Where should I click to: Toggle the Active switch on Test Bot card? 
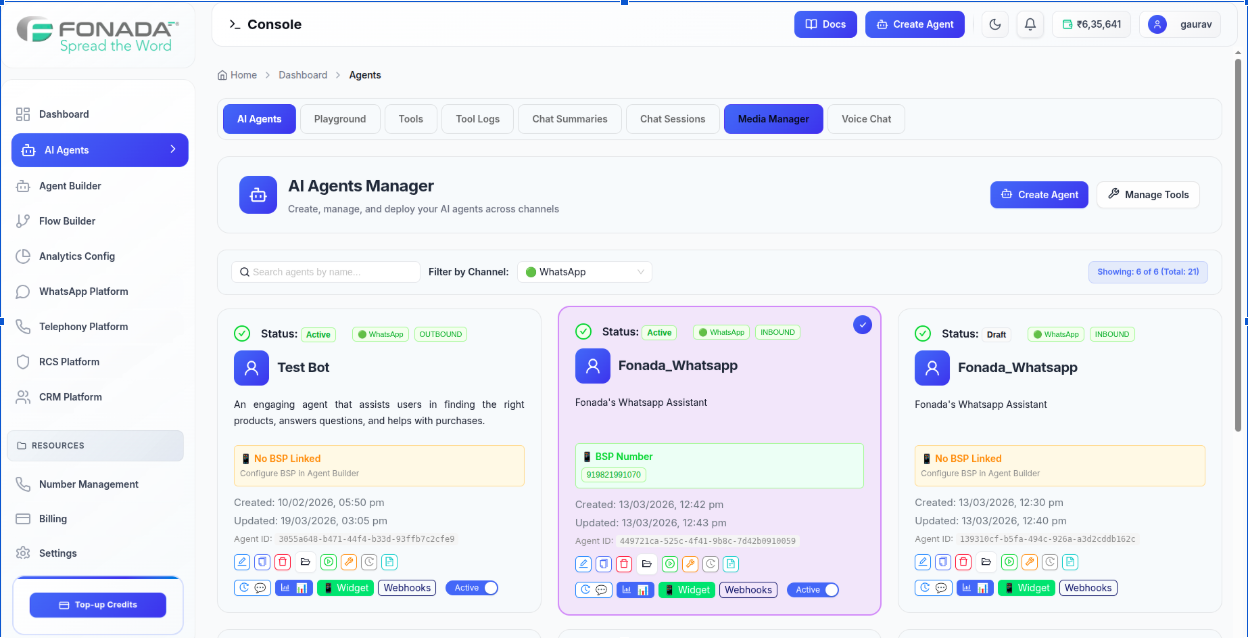click(472, 588)
